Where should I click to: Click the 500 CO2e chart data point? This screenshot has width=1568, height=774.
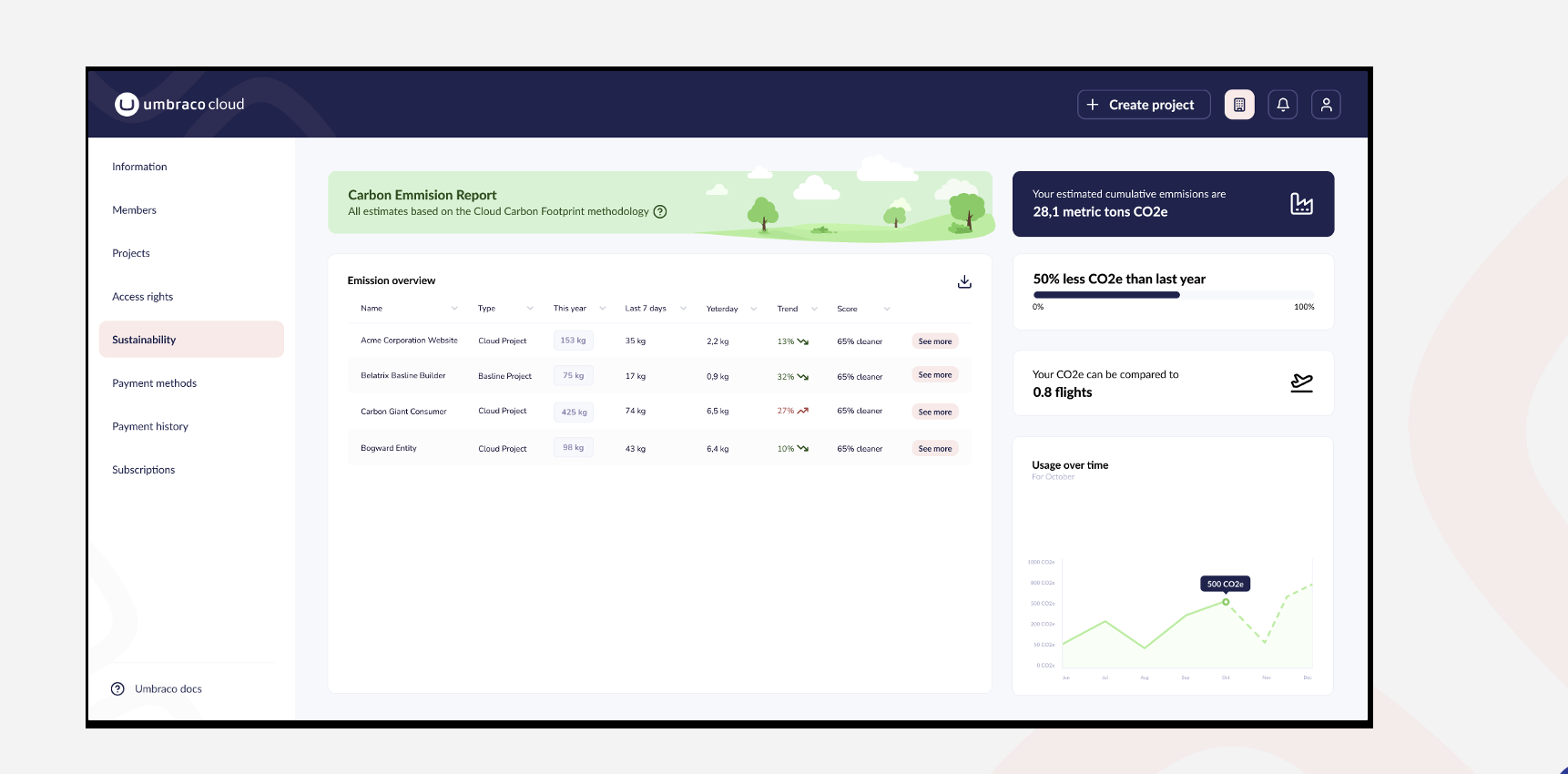click(x=1226, y=602)
